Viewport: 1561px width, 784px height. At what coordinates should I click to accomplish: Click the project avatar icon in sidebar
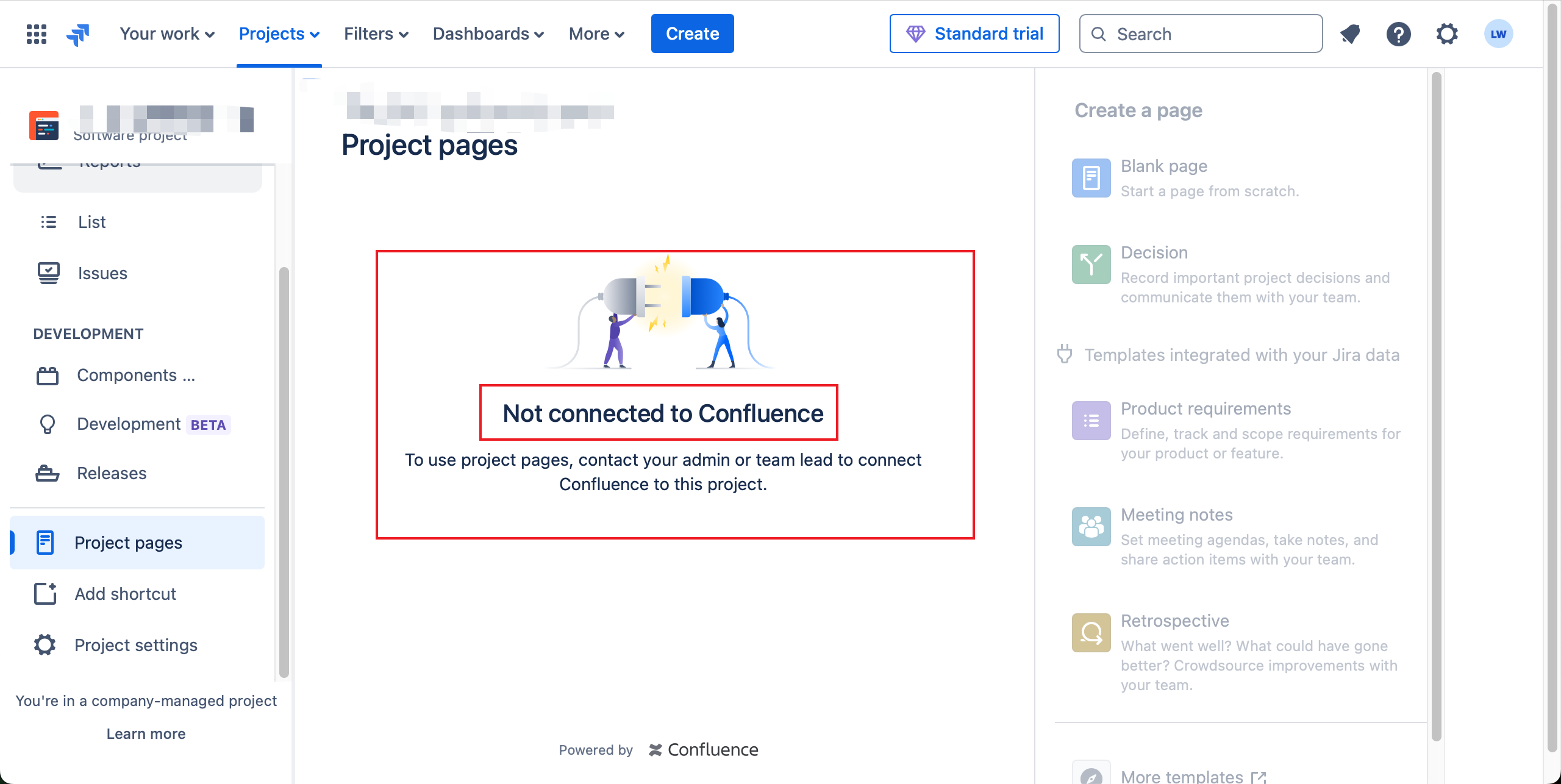[x=44, y=126]
